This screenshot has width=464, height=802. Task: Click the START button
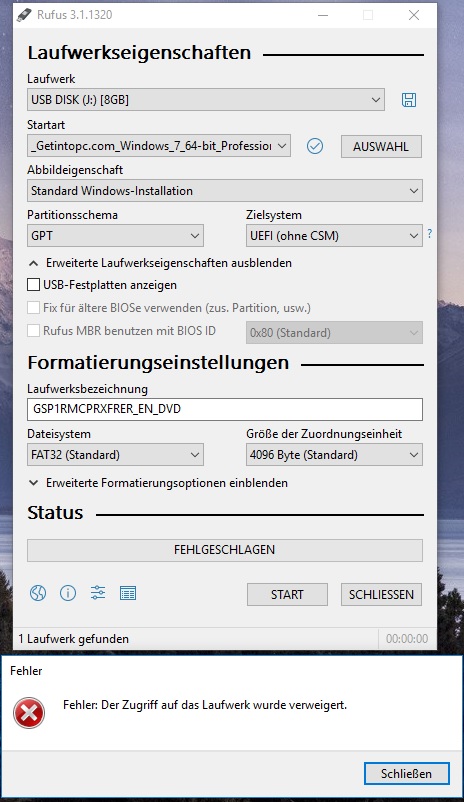pos(287,594)
